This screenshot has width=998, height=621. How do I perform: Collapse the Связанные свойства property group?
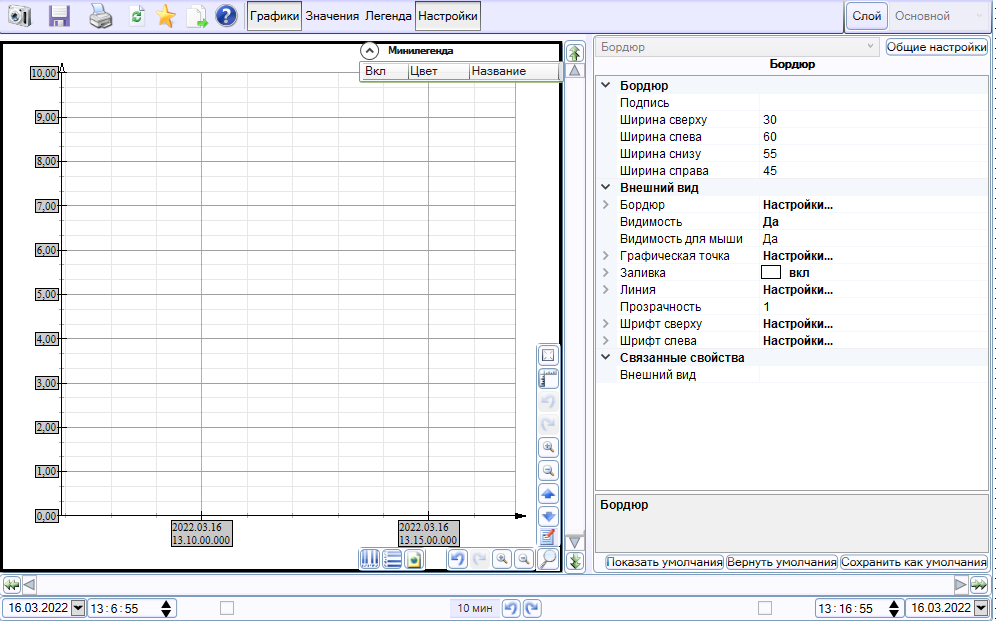pyautogui.click(x=606, y=358)
